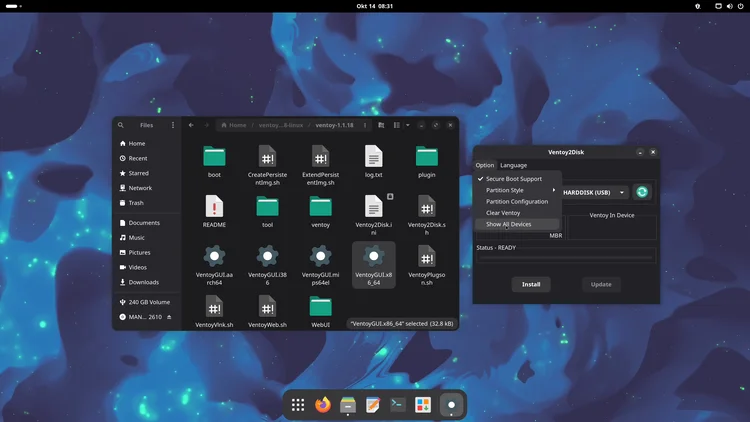
Task: Open the HARDDISK (USB) device dropdown
Action: click(594, 192)
